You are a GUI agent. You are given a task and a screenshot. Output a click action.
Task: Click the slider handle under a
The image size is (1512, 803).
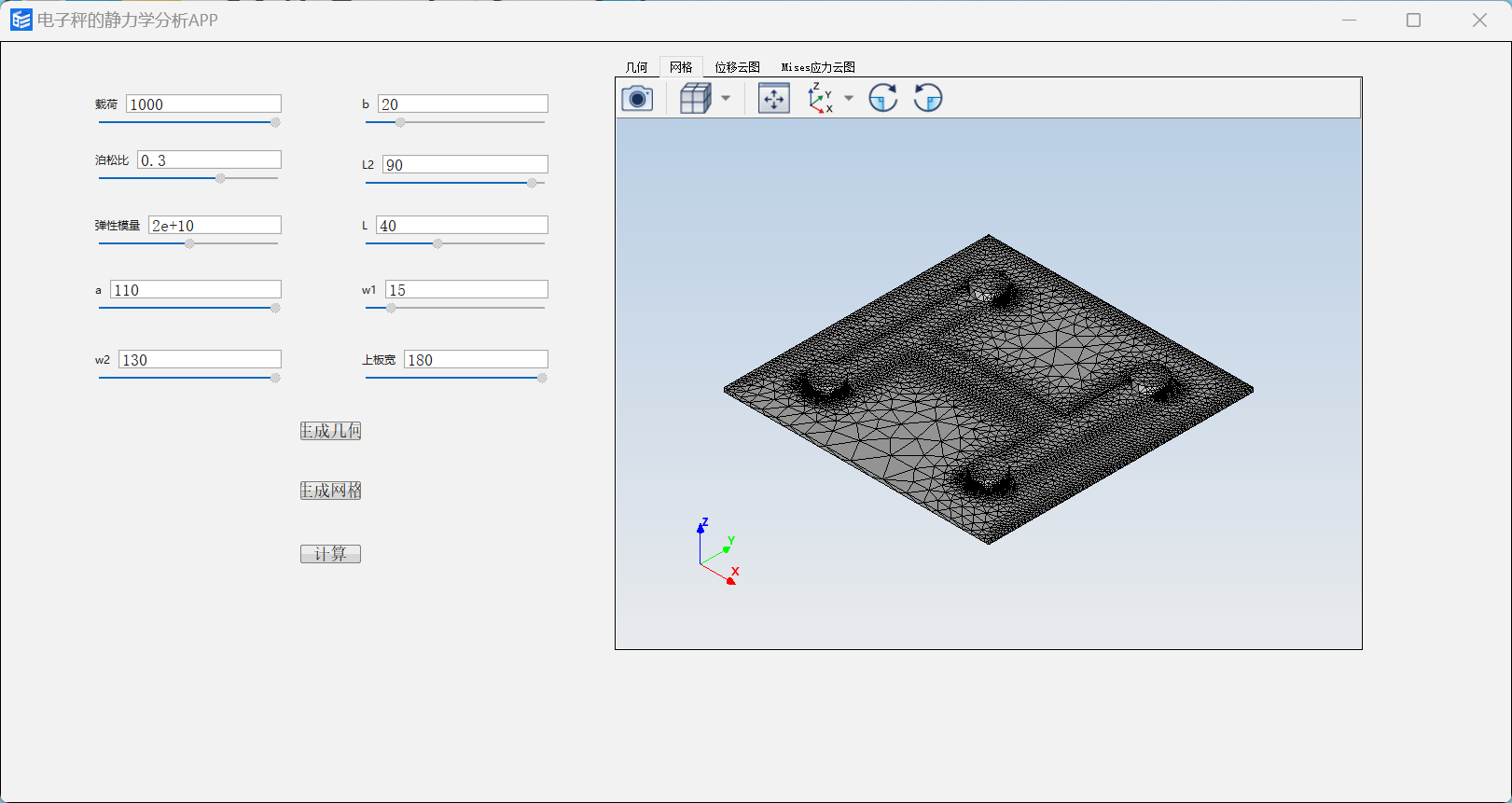coord(275,308)
